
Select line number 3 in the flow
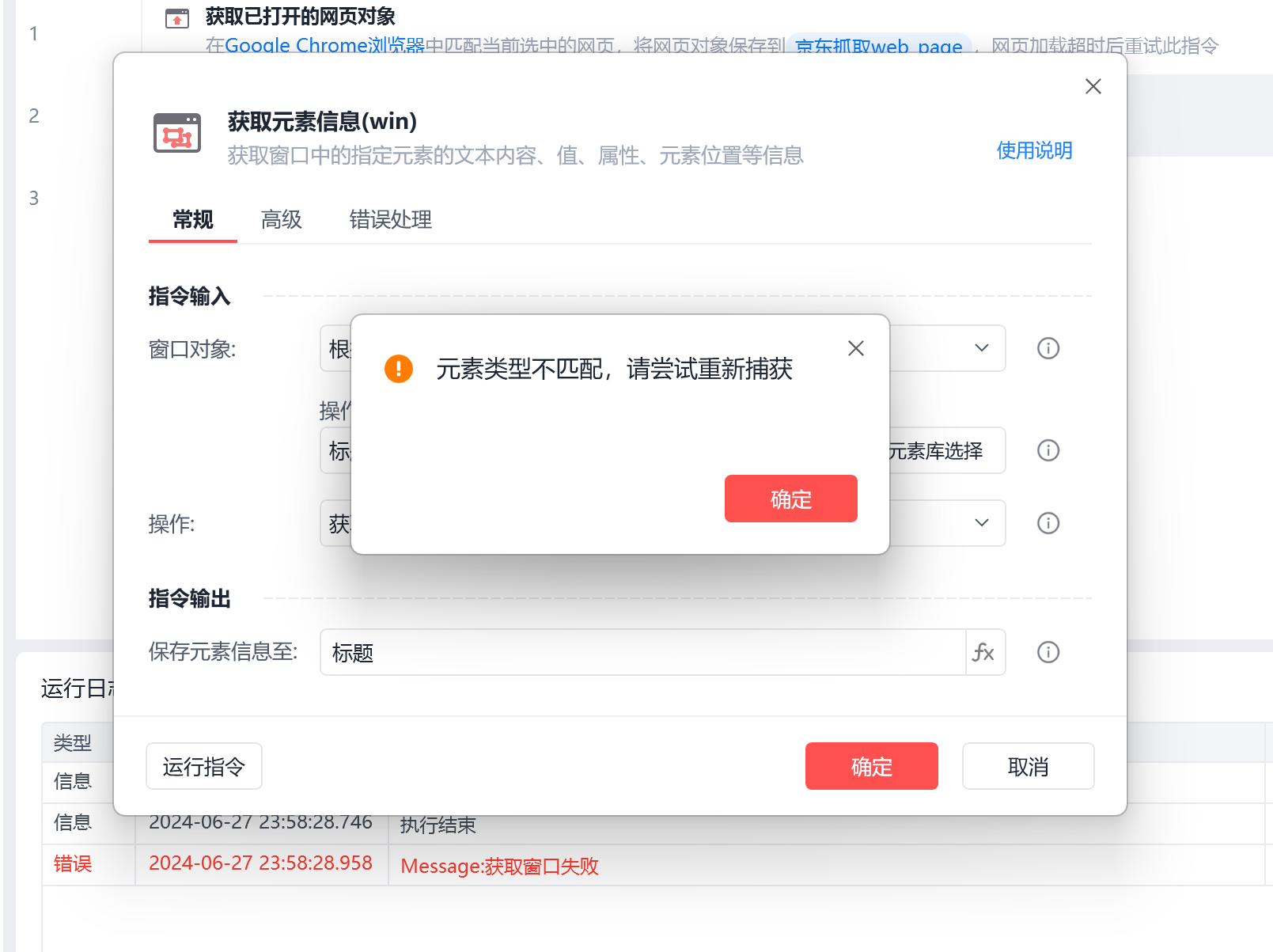[34, 198]
